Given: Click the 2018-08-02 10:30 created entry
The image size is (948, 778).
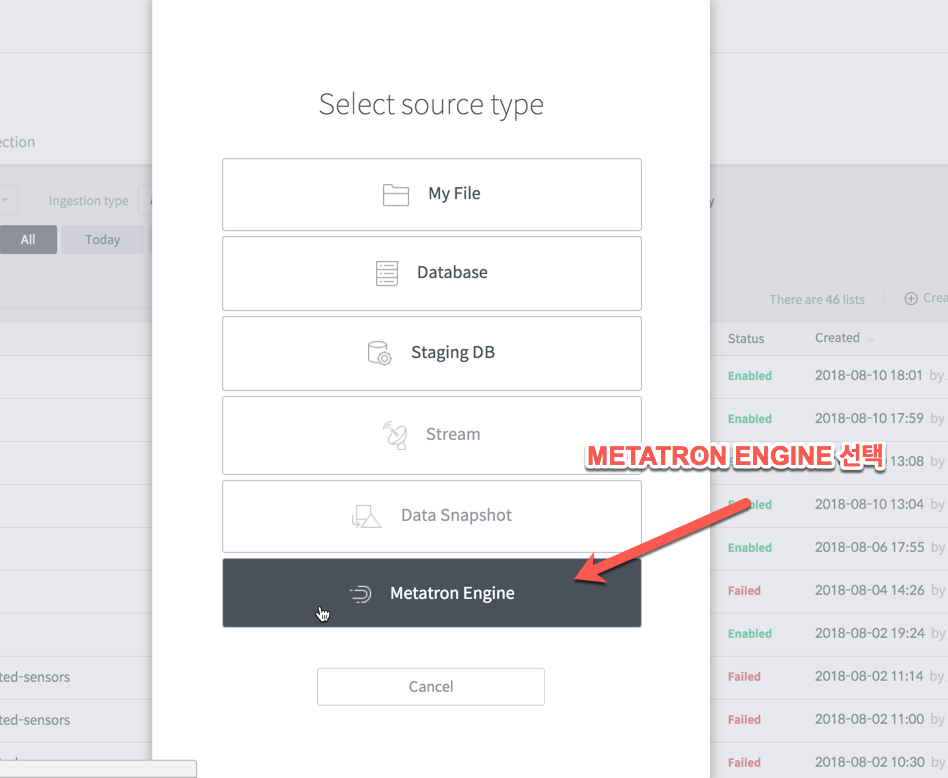Looking at the screenshot, I should click(869, 762).
